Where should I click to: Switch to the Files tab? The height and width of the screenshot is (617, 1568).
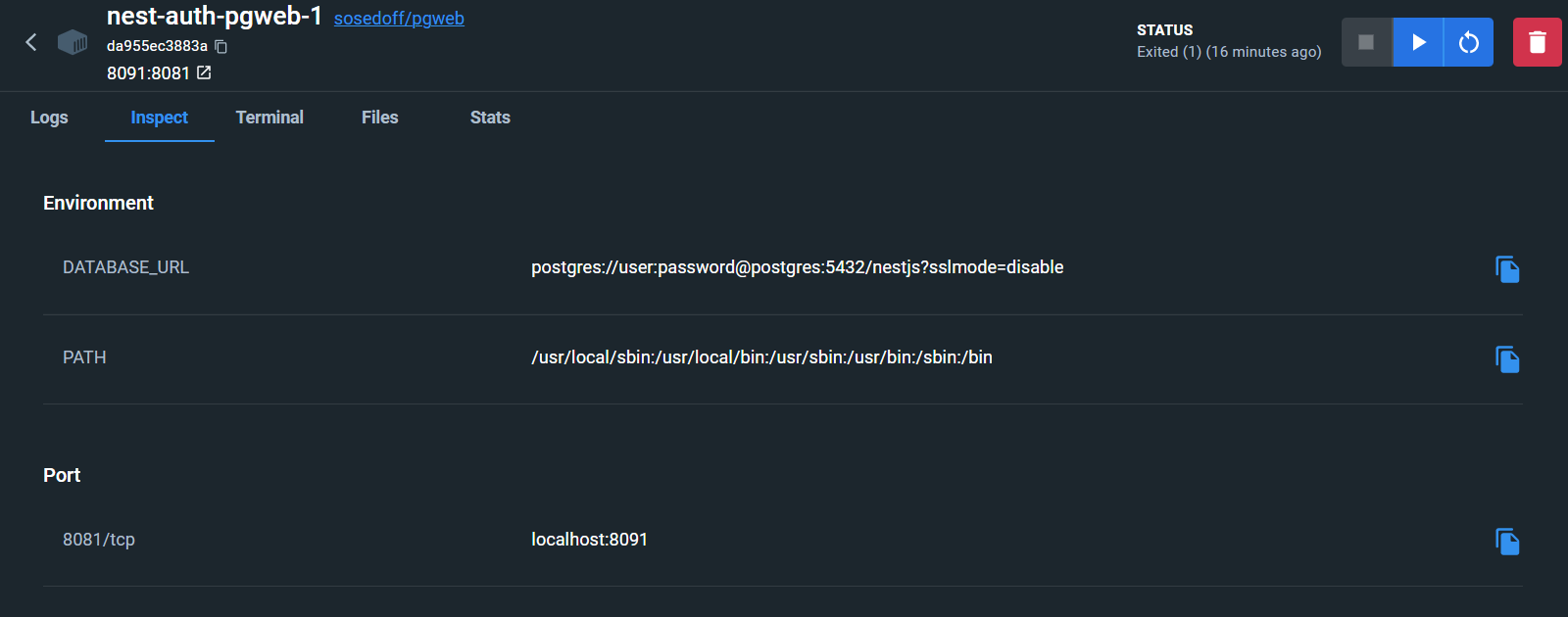380,118
